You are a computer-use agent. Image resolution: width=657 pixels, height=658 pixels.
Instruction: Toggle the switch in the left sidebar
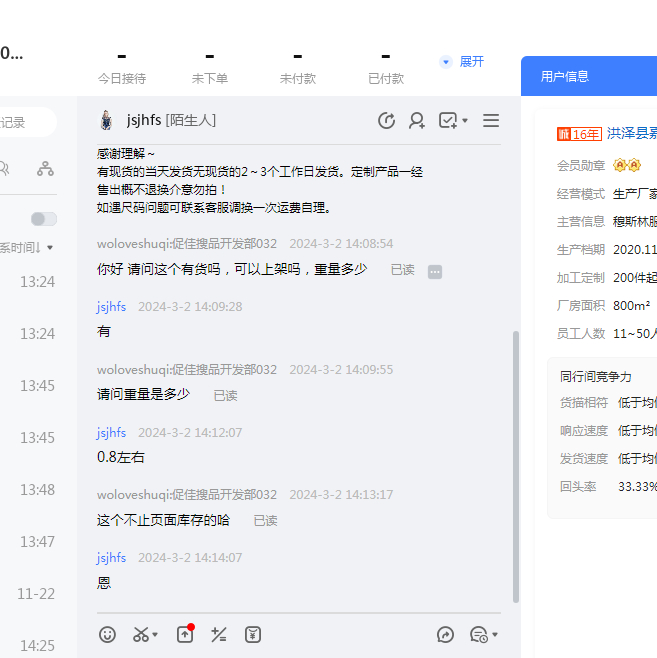click(x=43, y=219)
